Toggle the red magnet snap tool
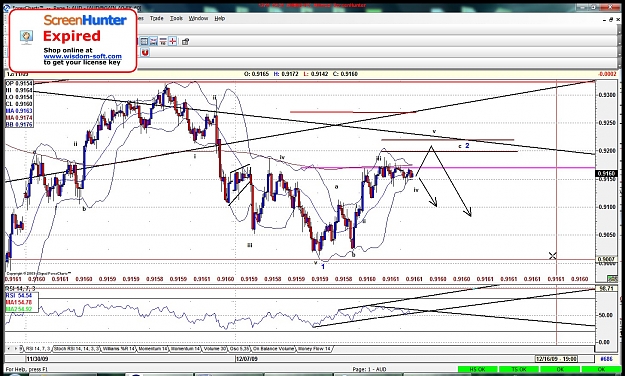The width and height of the screenshot is (625, 376). [145, 53]
